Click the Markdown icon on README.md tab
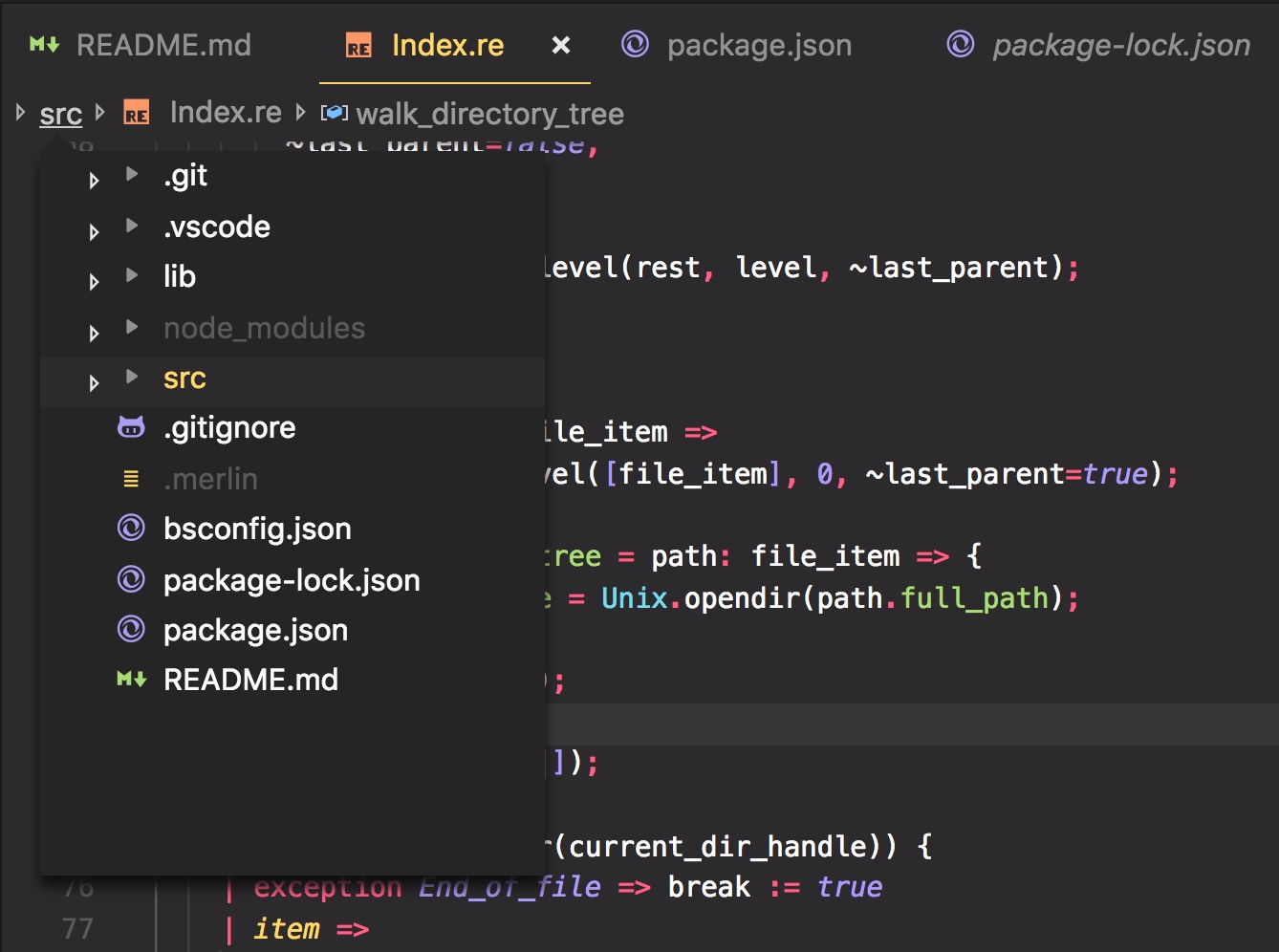The width and height of the screenshot is (1279, 952). 44,45
